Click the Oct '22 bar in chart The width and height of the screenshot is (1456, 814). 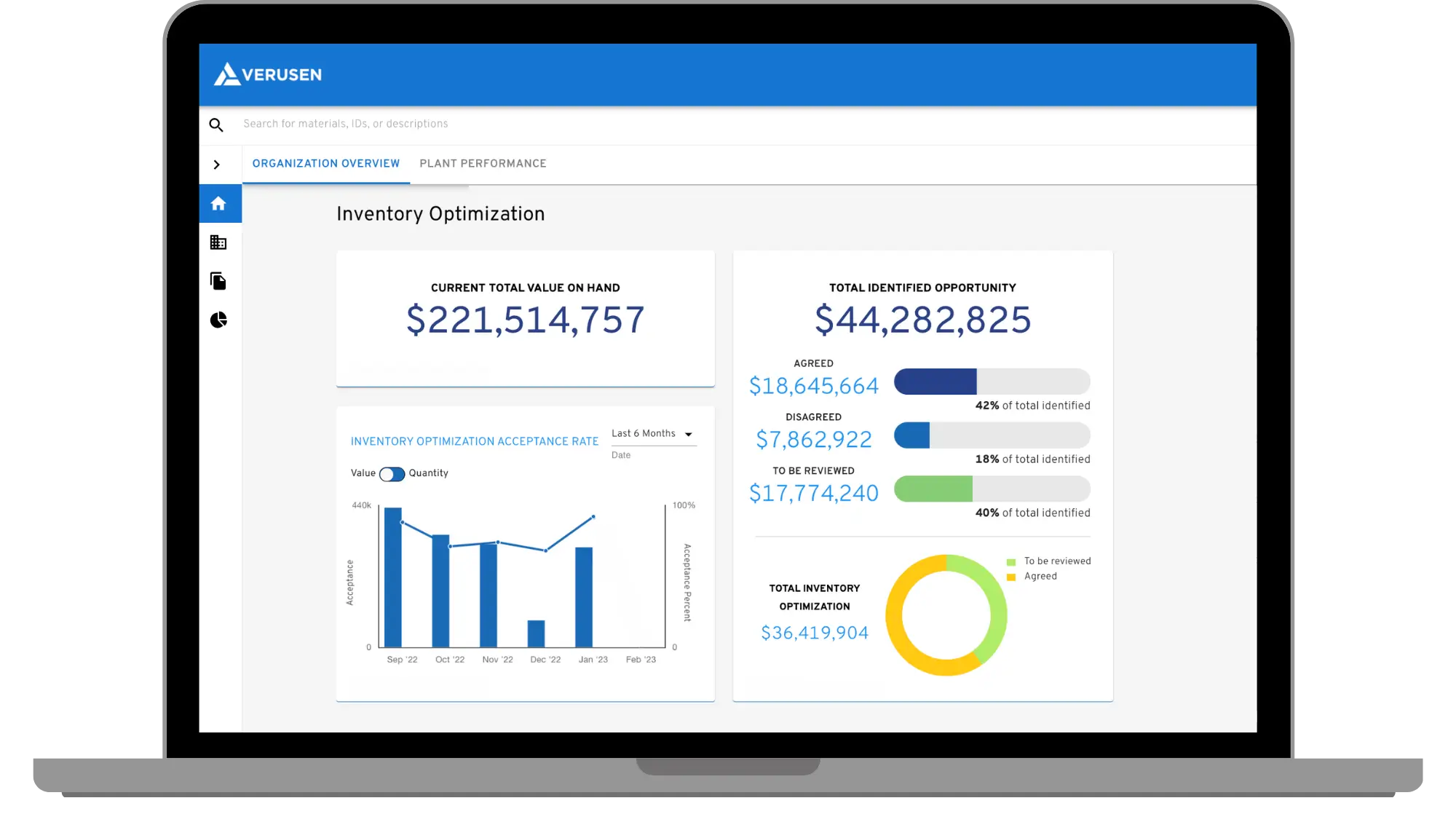click(440, 591)
